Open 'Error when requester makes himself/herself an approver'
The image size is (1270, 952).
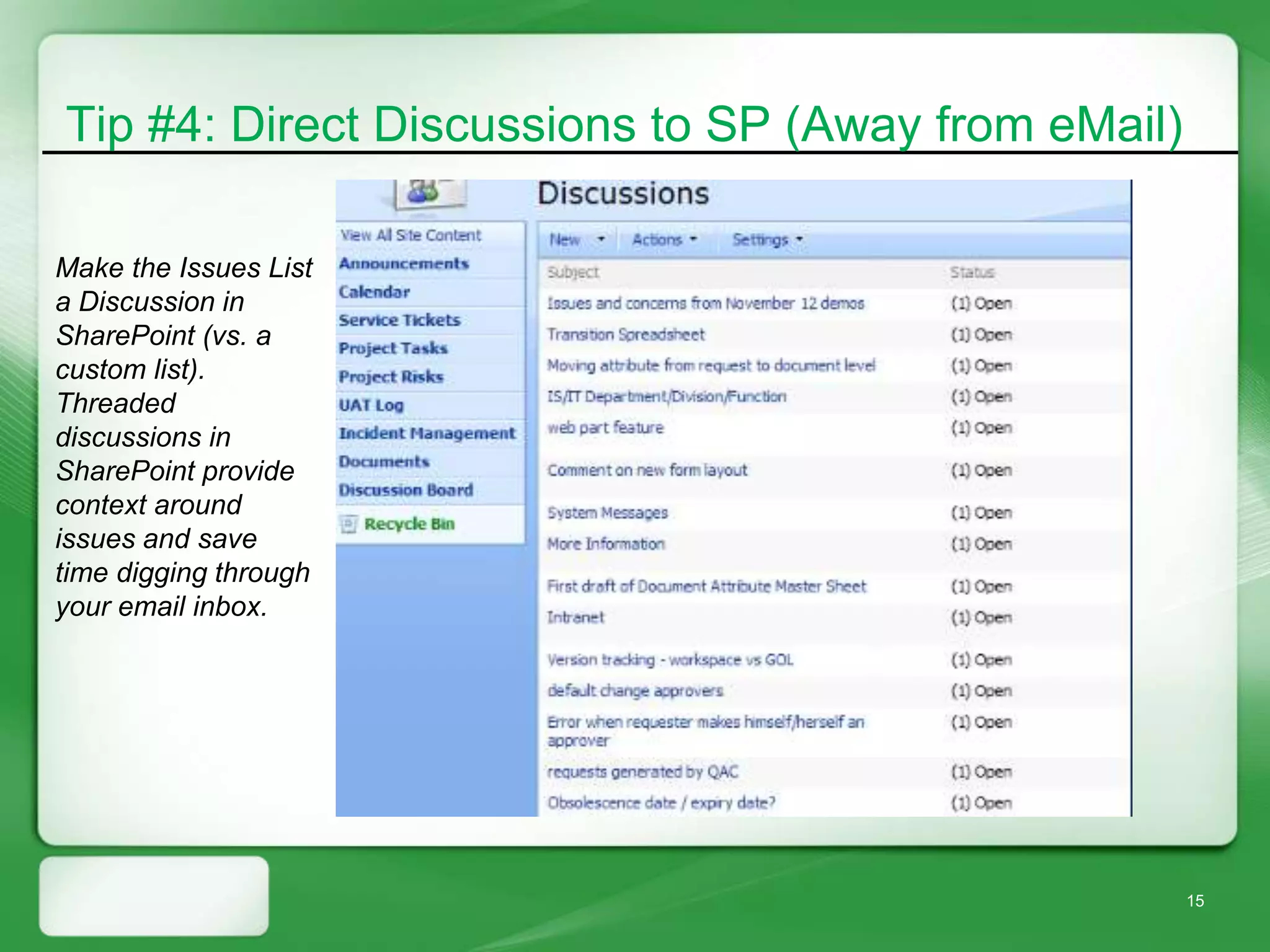[706, 731]
